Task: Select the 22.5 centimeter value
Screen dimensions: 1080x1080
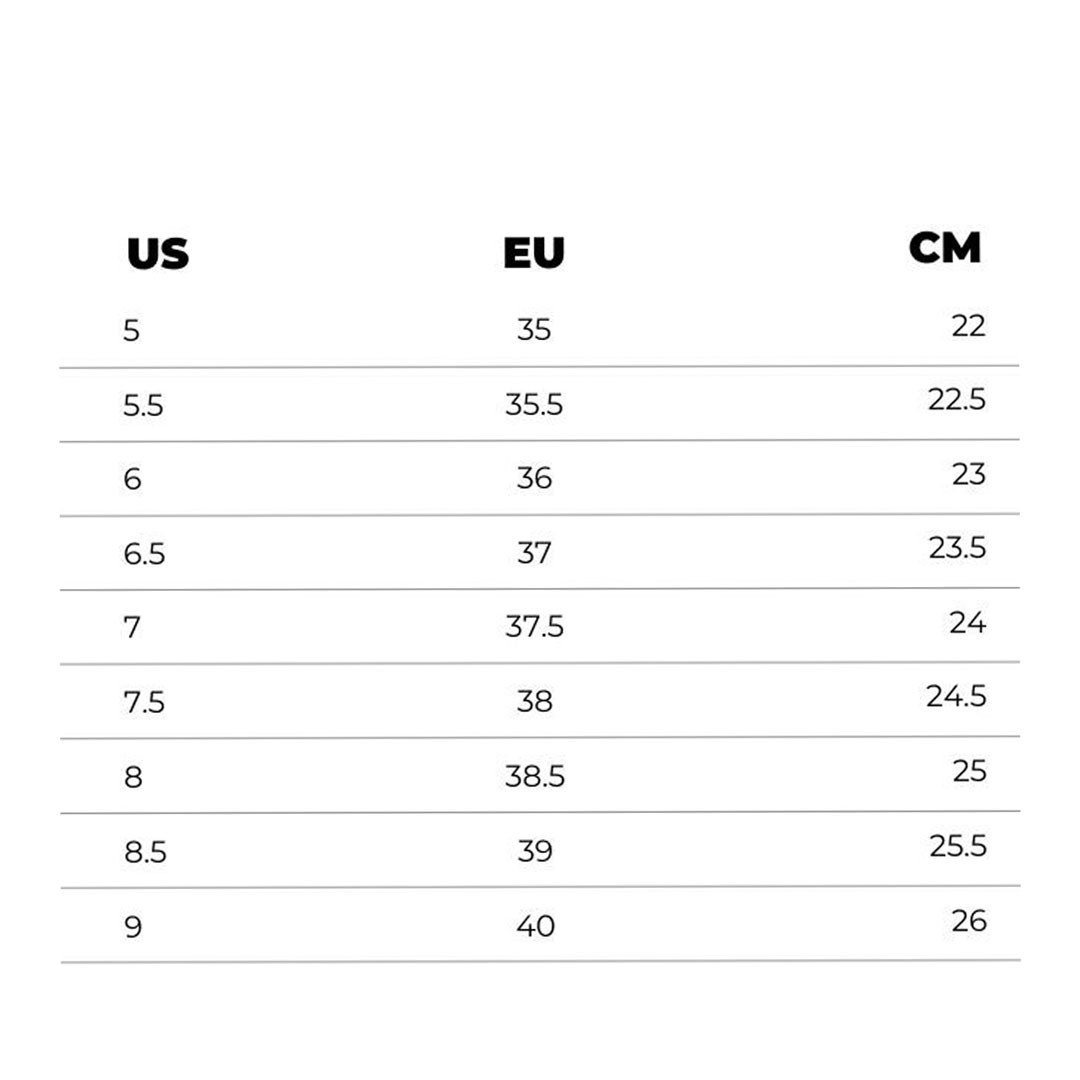Action: [x=957, y=399]
